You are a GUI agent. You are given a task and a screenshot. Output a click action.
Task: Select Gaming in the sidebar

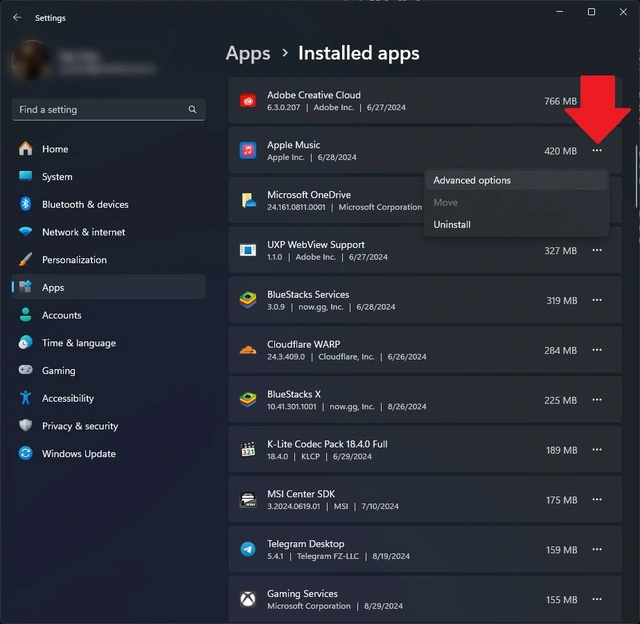click(108, 371)
